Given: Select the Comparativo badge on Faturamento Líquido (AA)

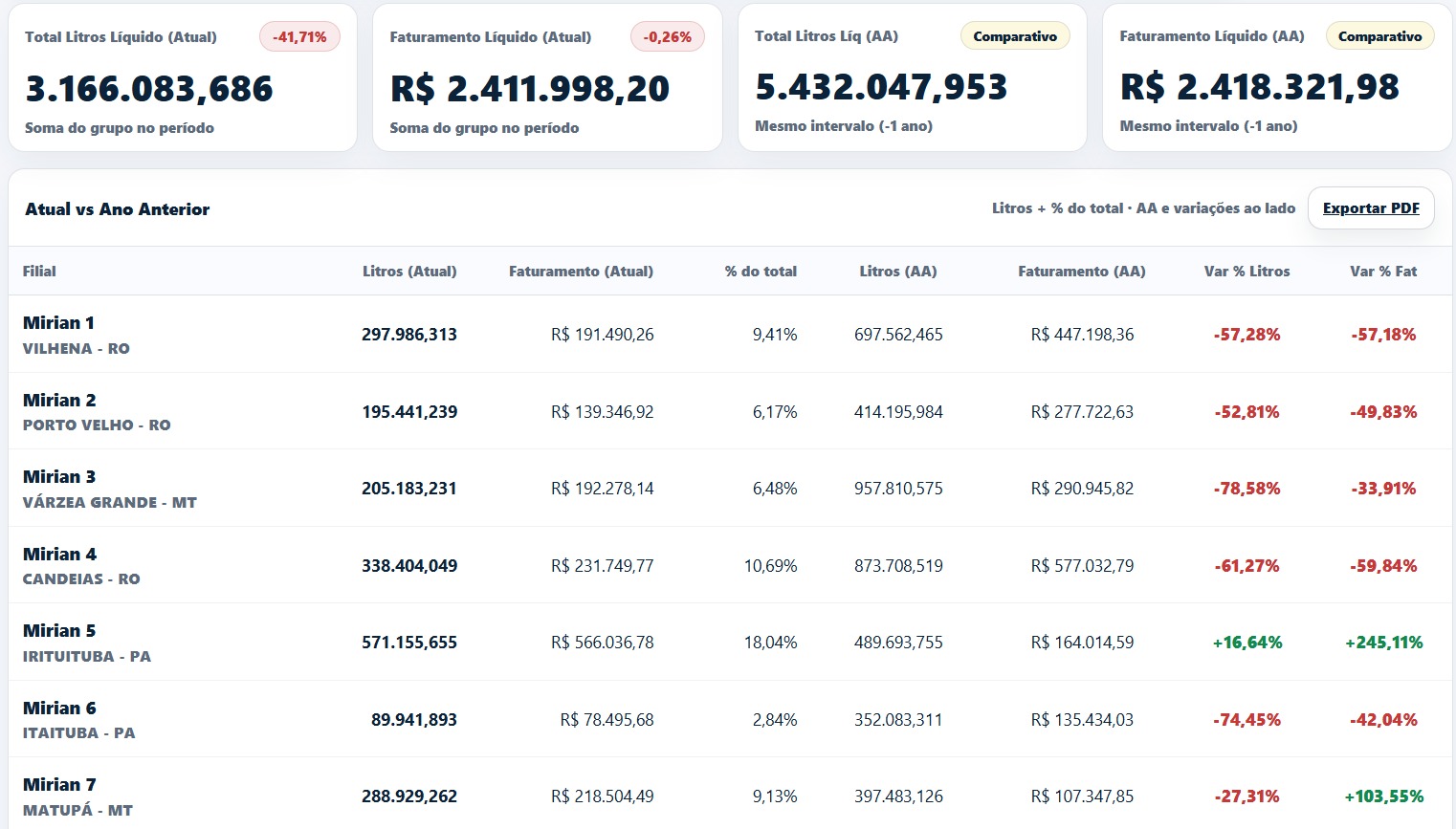Looking at the screenshot, I should (x=1379, y=35).
